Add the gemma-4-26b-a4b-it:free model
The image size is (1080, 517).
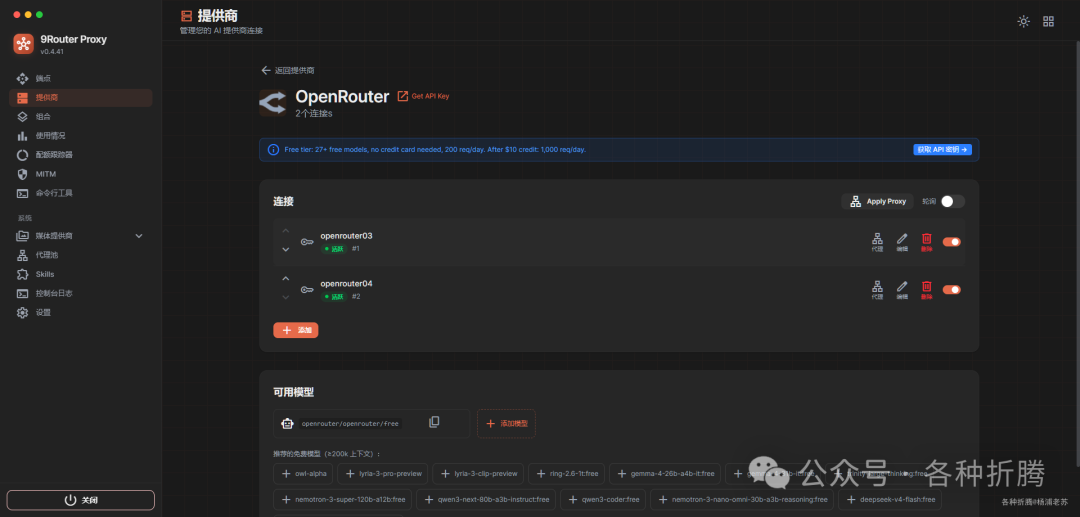point(665,474)
